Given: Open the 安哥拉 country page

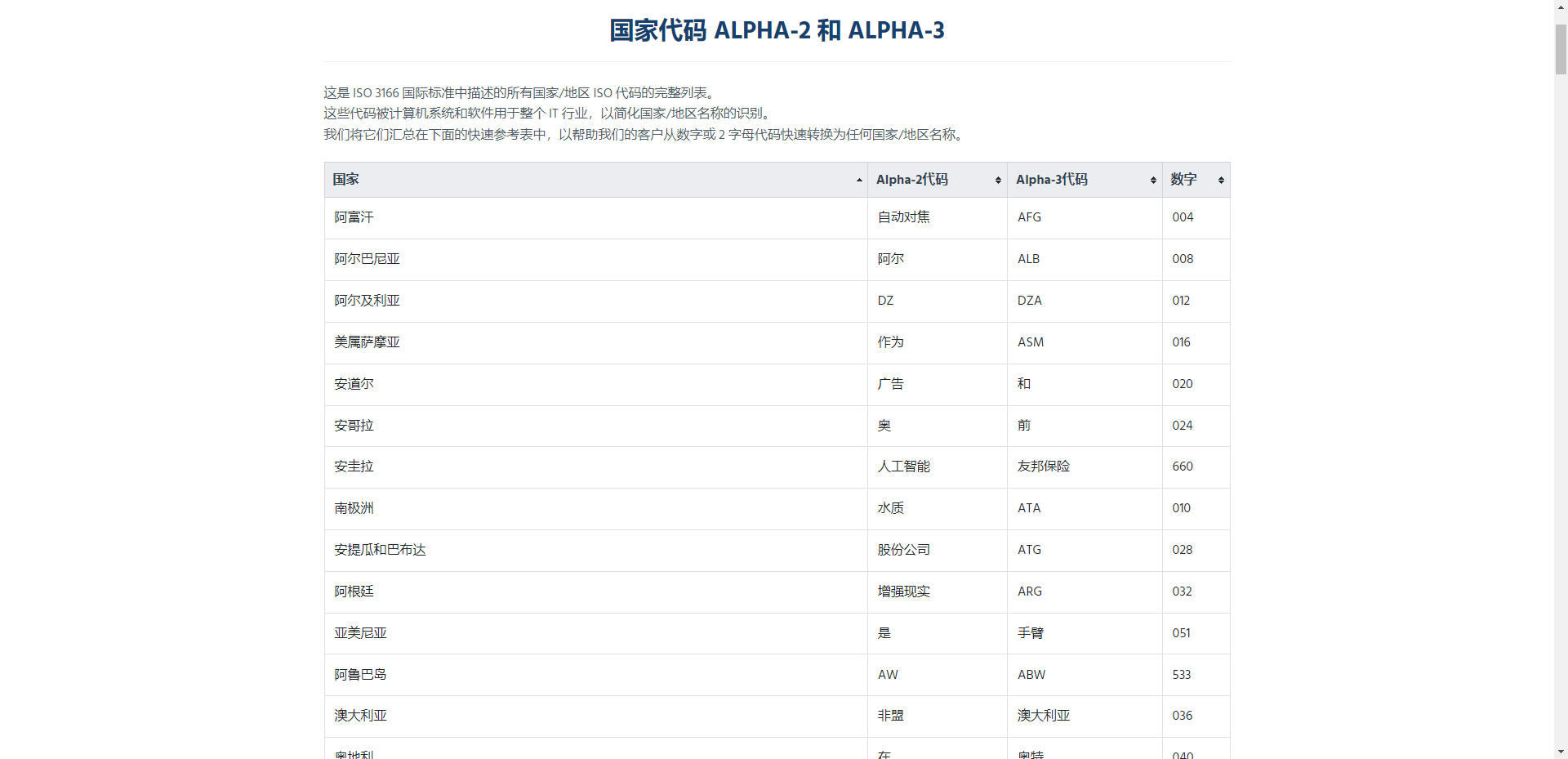Looking at the screenshot, I should coord(353,426).
